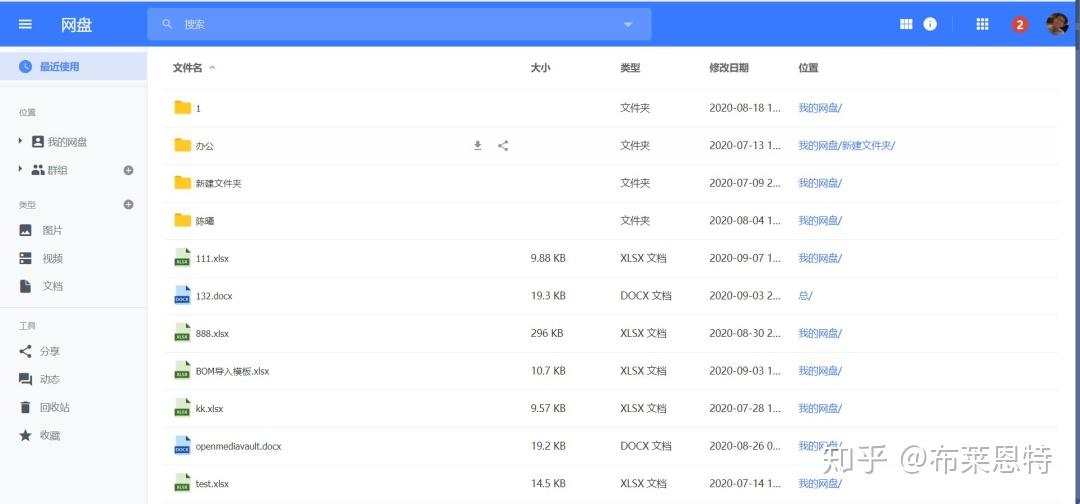Download the 办公 folder
Viewport: 1080px width, 504px height.
pos(477,145)
